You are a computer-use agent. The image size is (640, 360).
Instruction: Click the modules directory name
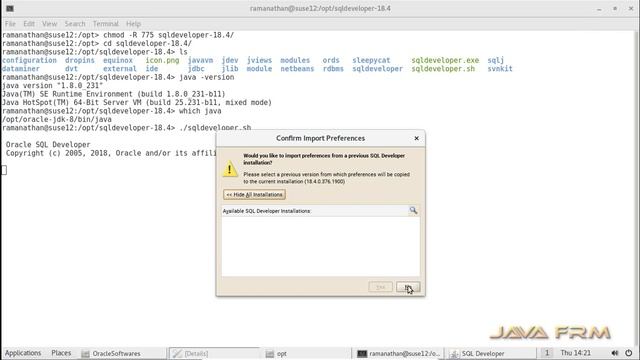(x=295, y=60)
